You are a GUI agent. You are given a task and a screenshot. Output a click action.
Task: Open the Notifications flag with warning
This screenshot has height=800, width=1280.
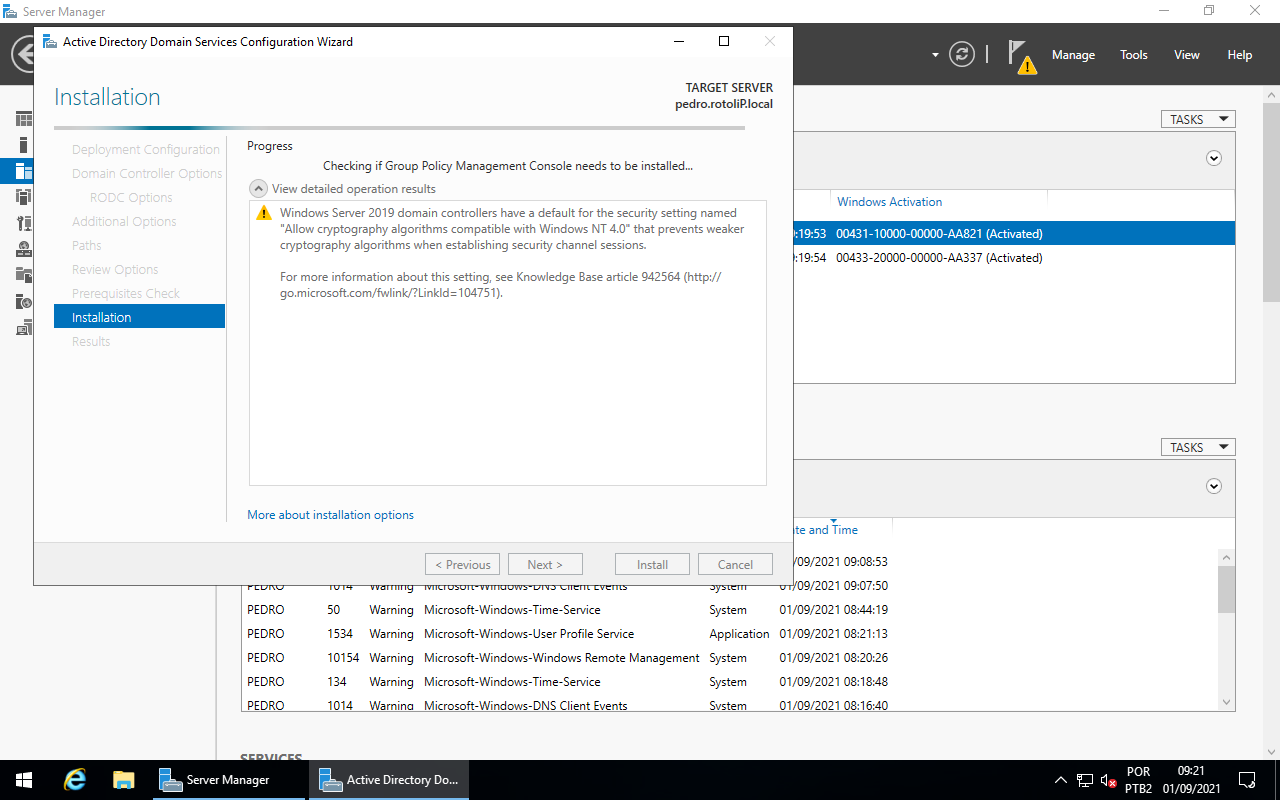point(1021,56)
